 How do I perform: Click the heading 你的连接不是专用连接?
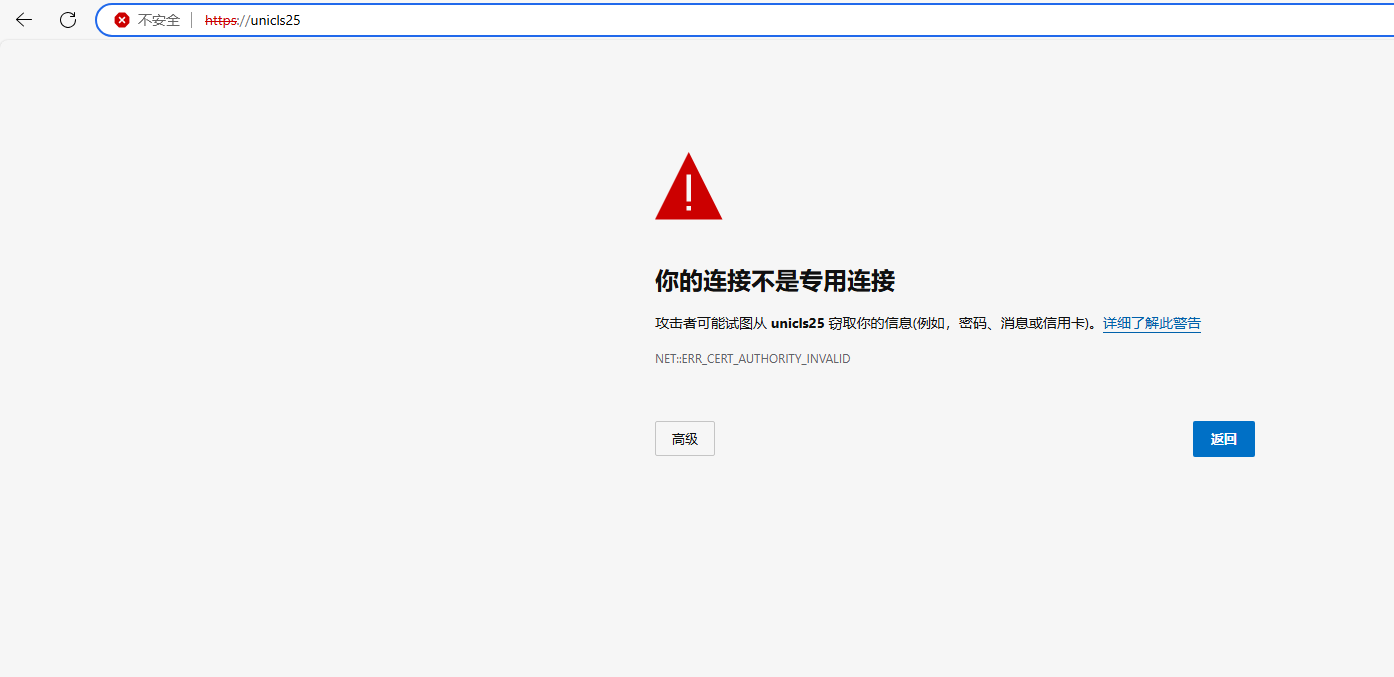[774, 281]
